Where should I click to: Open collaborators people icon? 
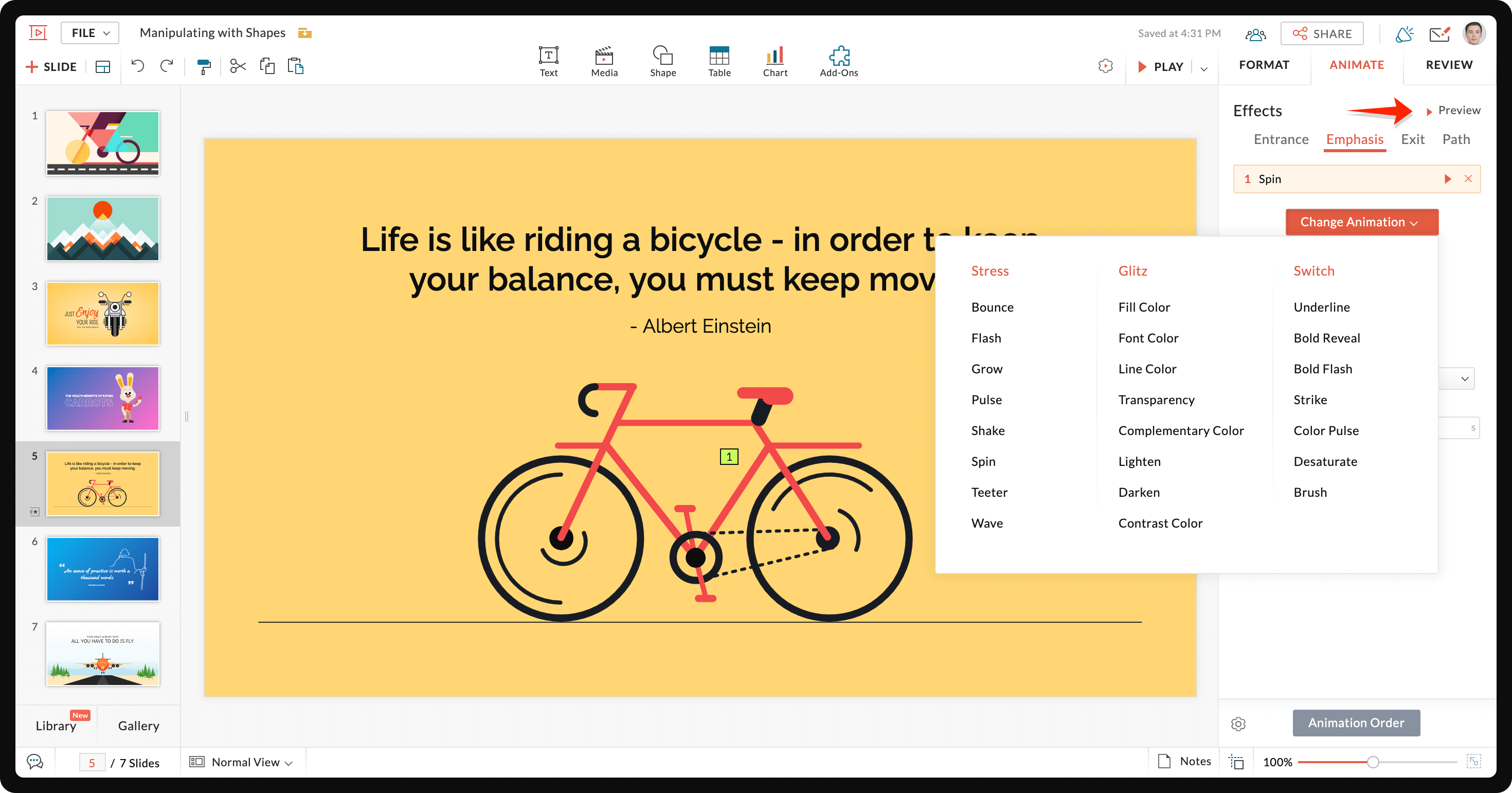1255,34
